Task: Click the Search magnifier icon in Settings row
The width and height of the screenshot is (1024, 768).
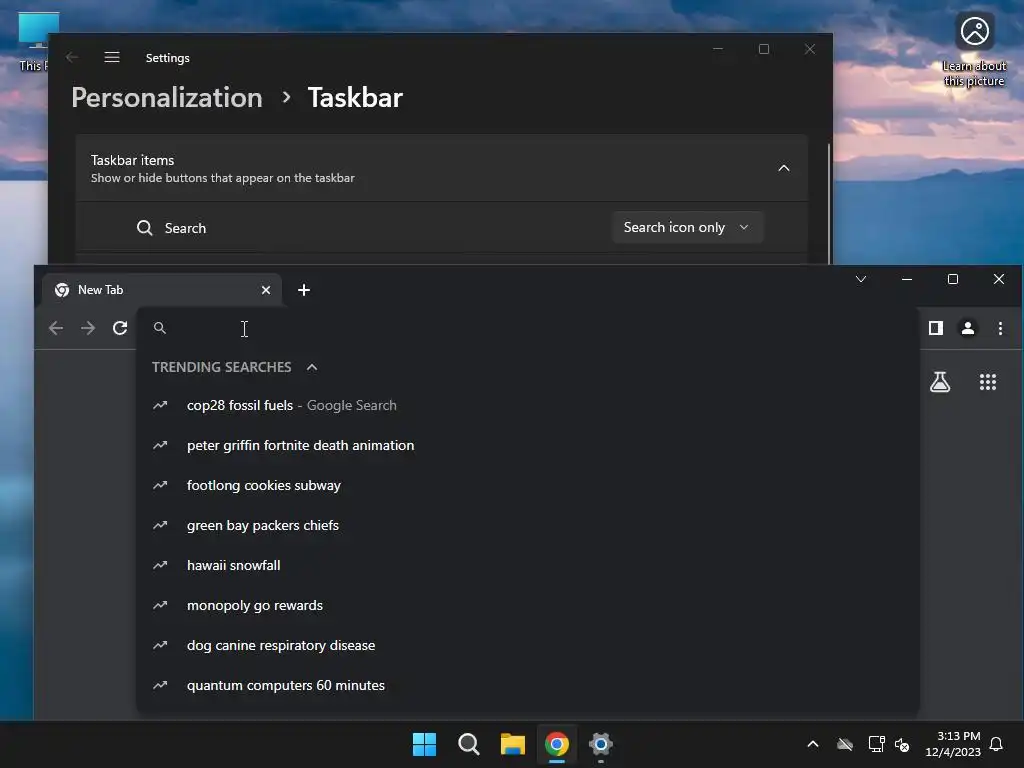Action: 144,228
